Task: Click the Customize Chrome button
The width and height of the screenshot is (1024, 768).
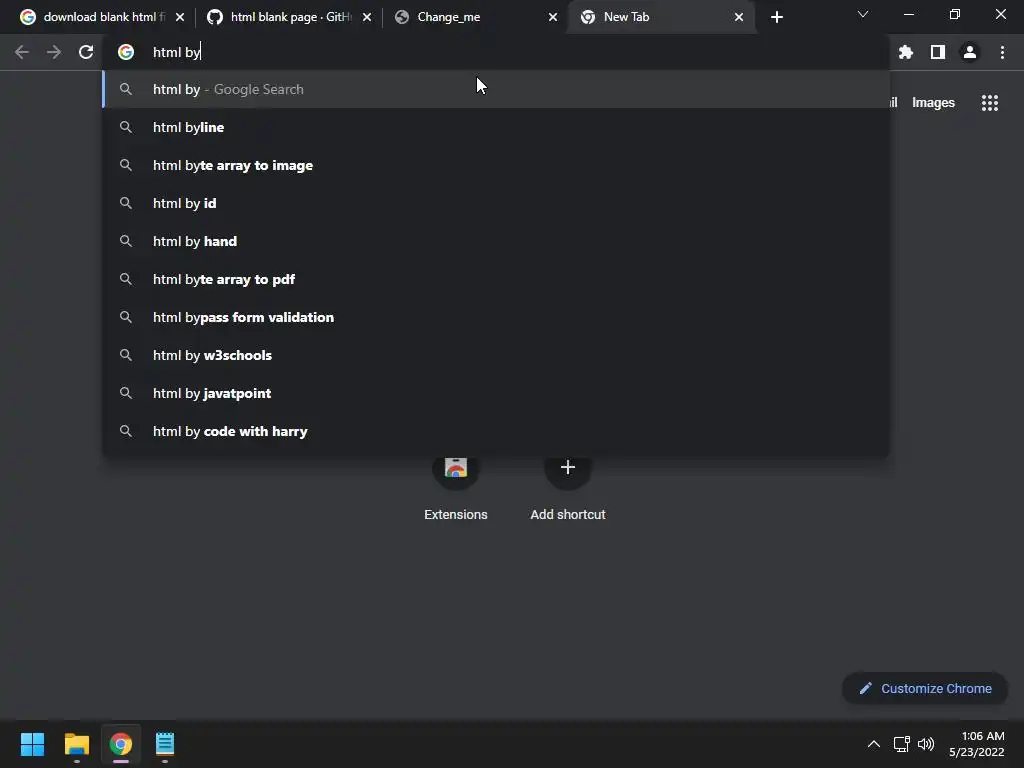Action: (925, 688)
